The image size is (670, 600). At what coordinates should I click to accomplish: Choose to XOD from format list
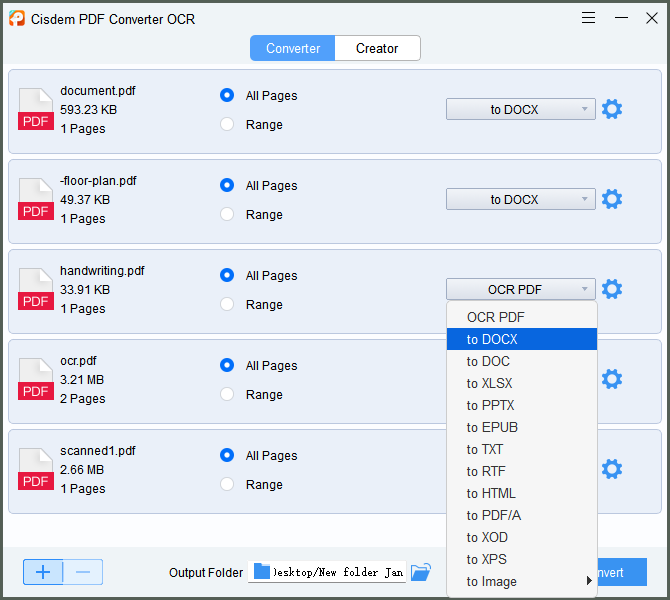tap(522, 537)
